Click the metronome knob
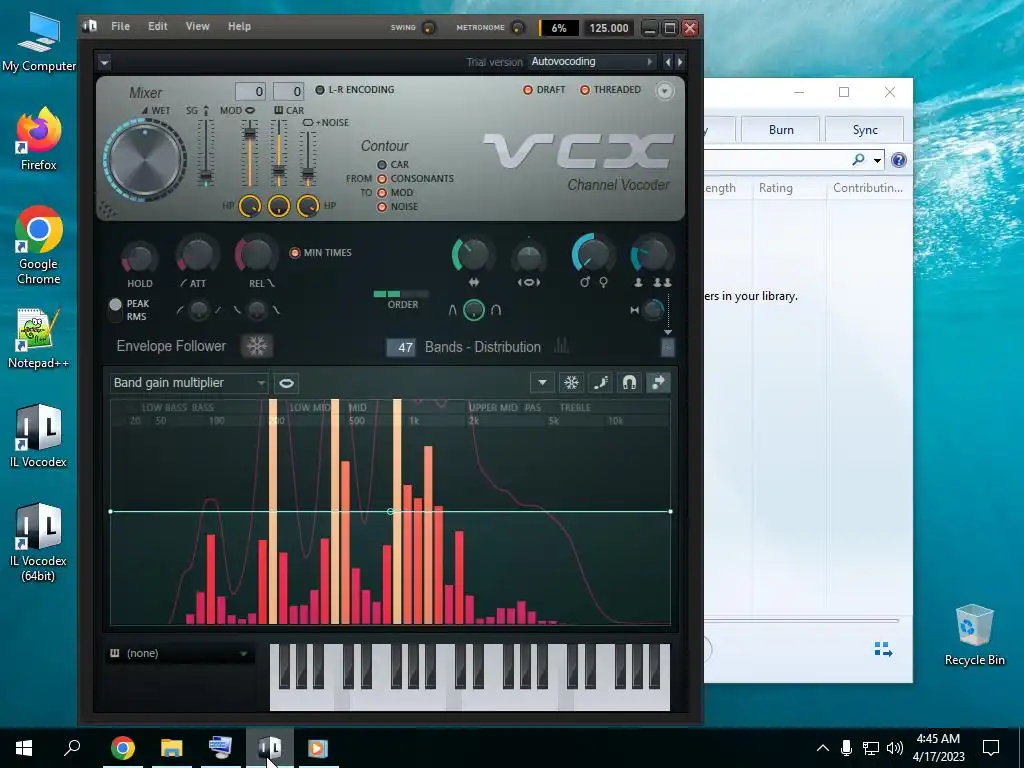This screenshot has height=768, width=1024. tap(517, 27)
